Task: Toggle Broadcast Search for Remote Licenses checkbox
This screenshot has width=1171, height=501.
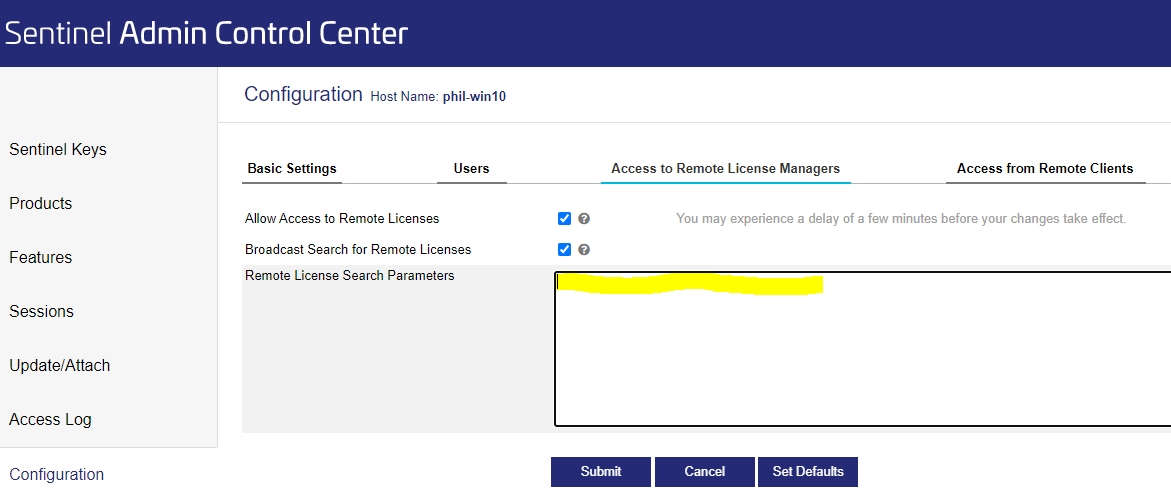Action: click(565, 249)
